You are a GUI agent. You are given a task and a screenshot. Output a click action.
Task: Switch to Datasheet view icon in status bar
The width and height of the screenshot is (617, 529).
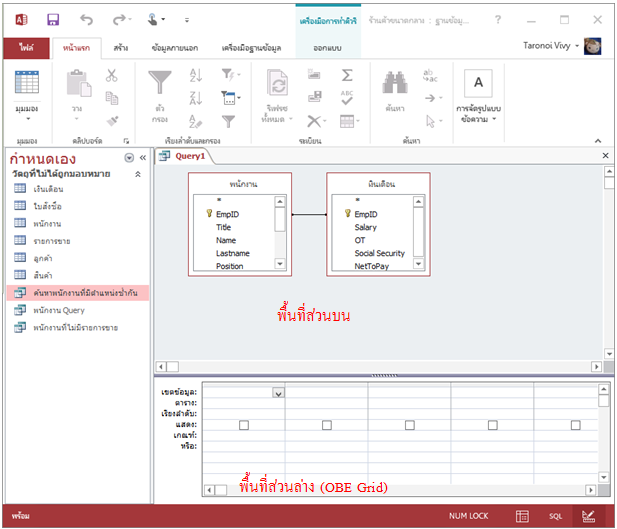[522, 516]
